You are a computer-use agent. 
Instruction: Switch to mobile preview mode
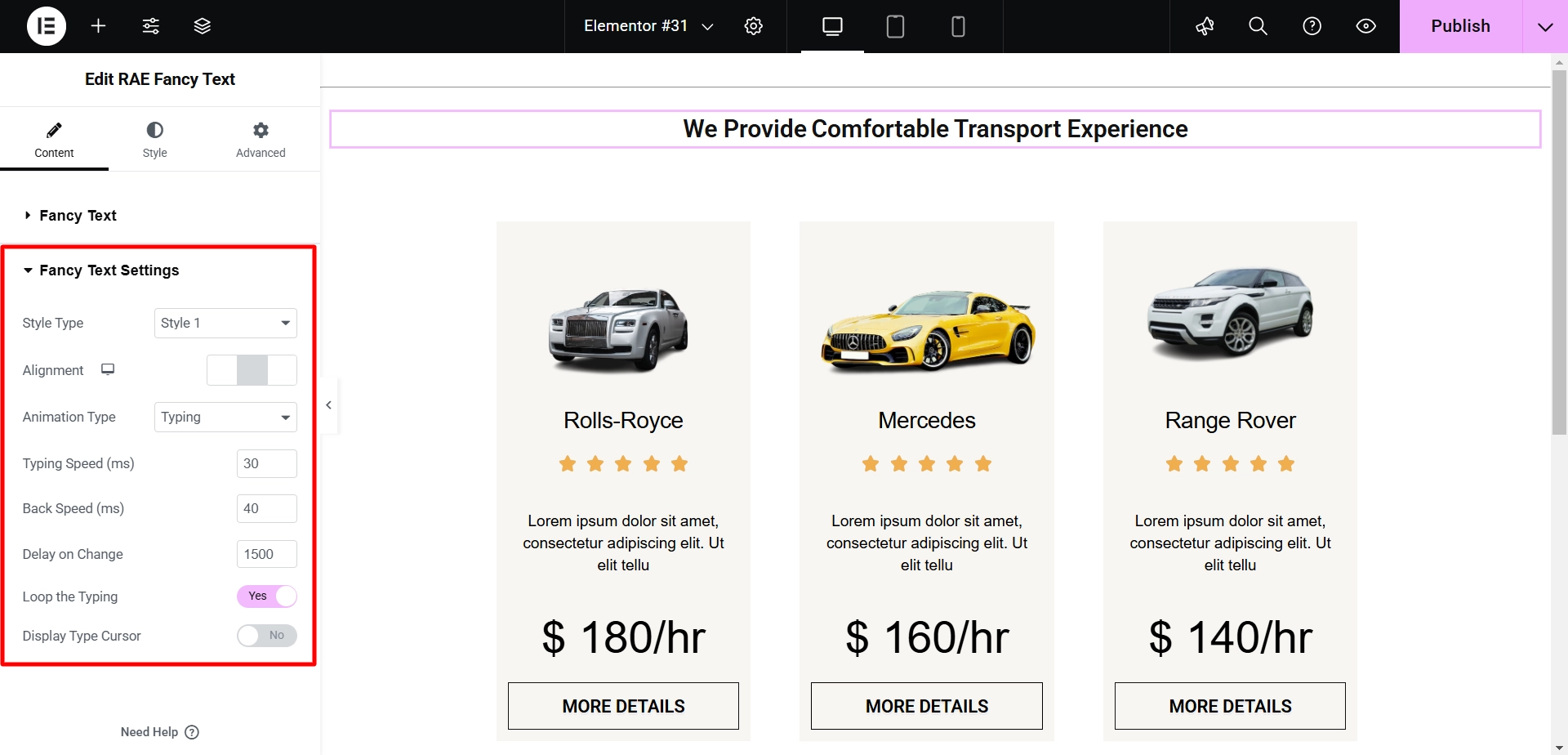point(958,26)
